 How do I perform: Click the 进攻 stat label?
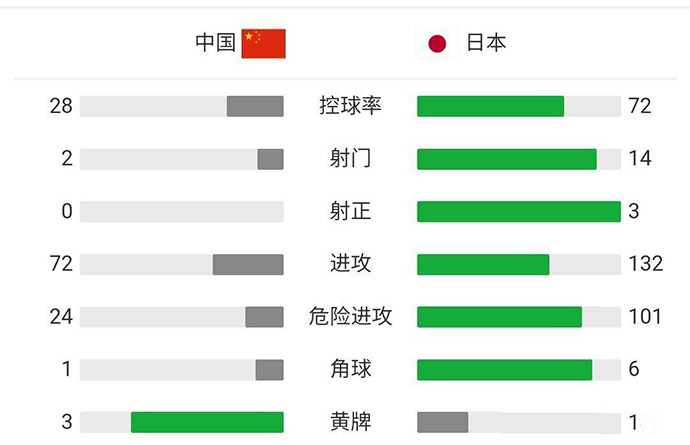(350, 264)
